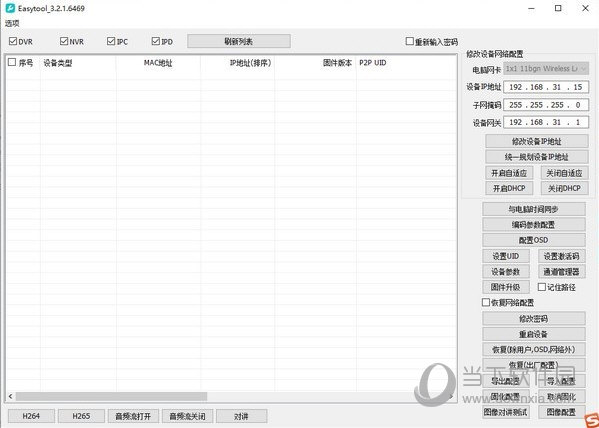Click 修改设备IP地址 button
The width and height of the screenshot is (599, 428).
(x=537, y=141)
